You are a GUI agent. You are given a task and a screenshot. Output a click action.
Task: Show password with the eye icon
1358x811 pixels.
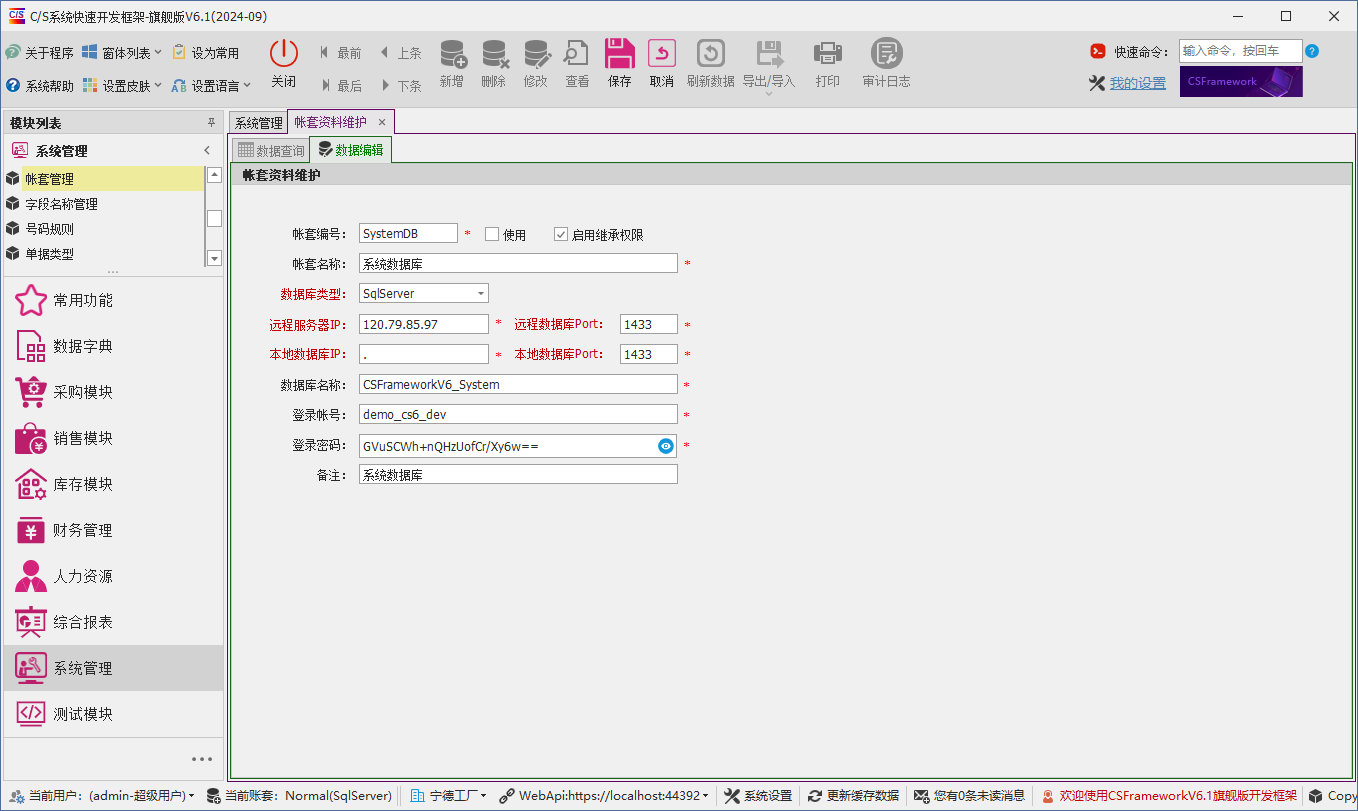coord(666,446)
